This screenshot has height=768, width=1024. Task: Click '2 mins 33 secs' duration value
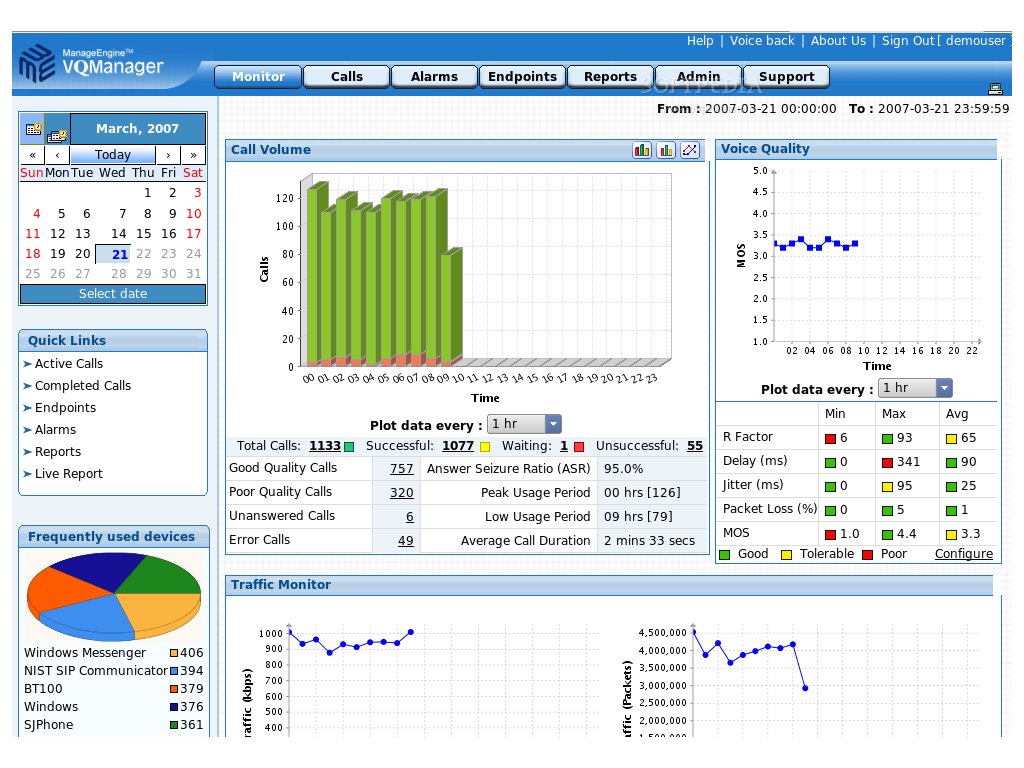pos(649,541)
